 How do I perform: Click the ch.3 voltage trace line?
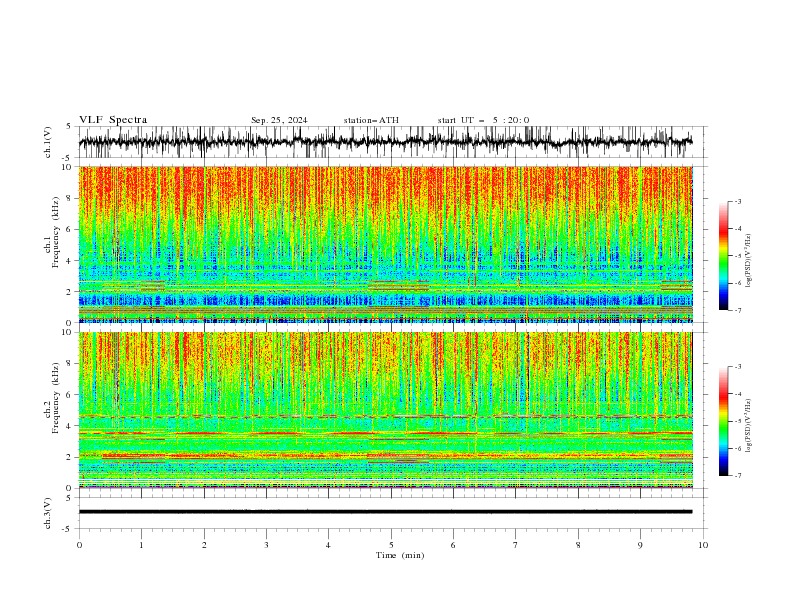click(385, 512)
